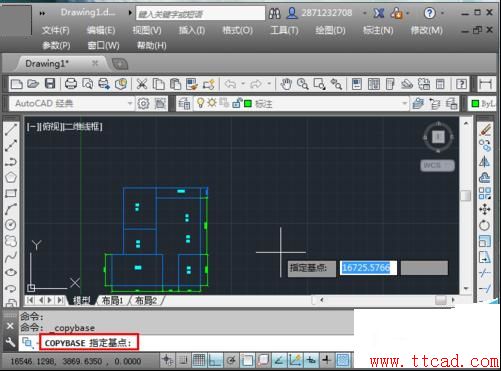Open the Layer Properties Manager icon

click(184, 104)
